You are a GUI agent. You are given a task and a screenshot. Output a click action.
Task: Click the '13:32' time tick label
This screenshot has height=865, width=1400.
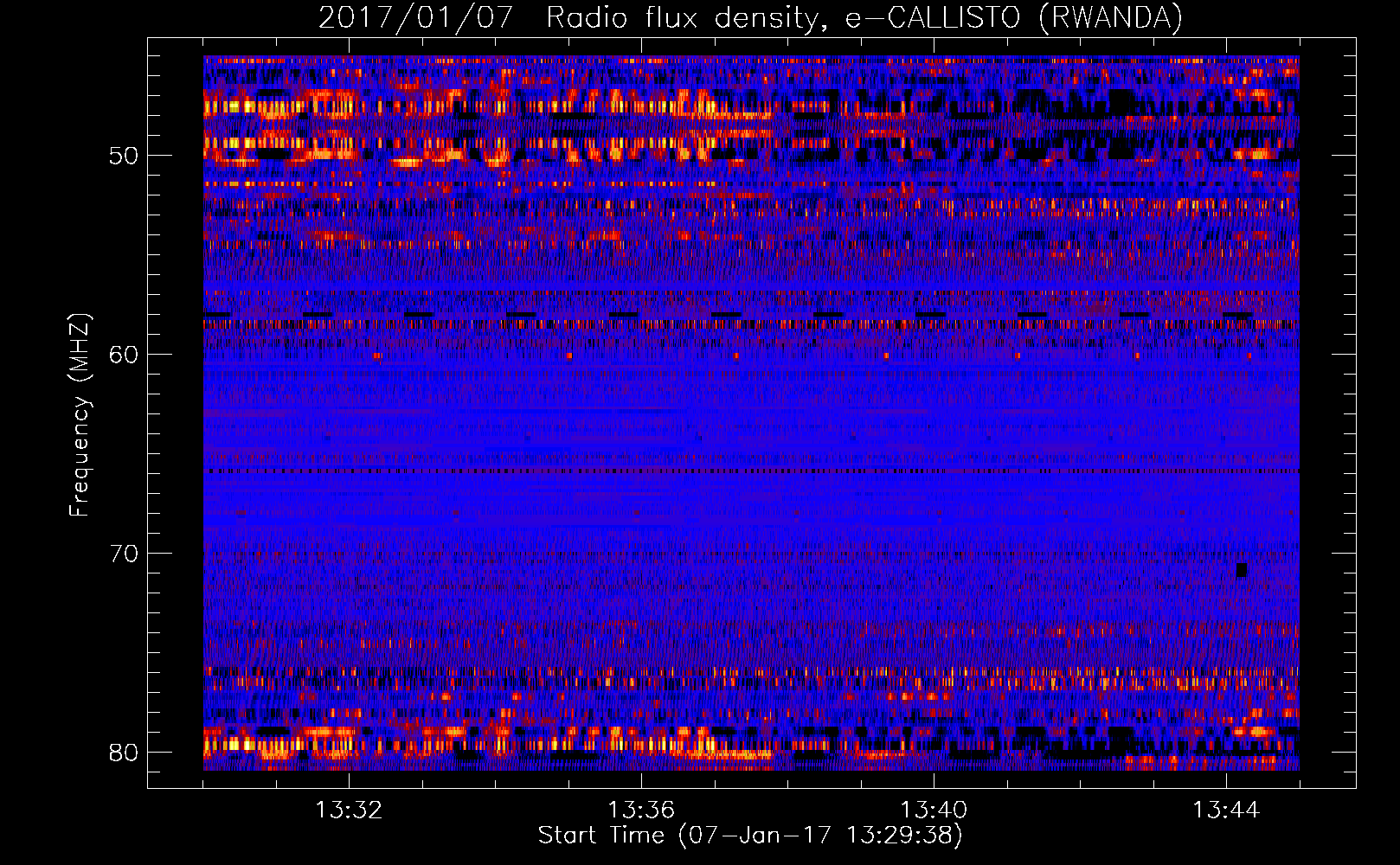pyautogui.click(x=349, y=811)
